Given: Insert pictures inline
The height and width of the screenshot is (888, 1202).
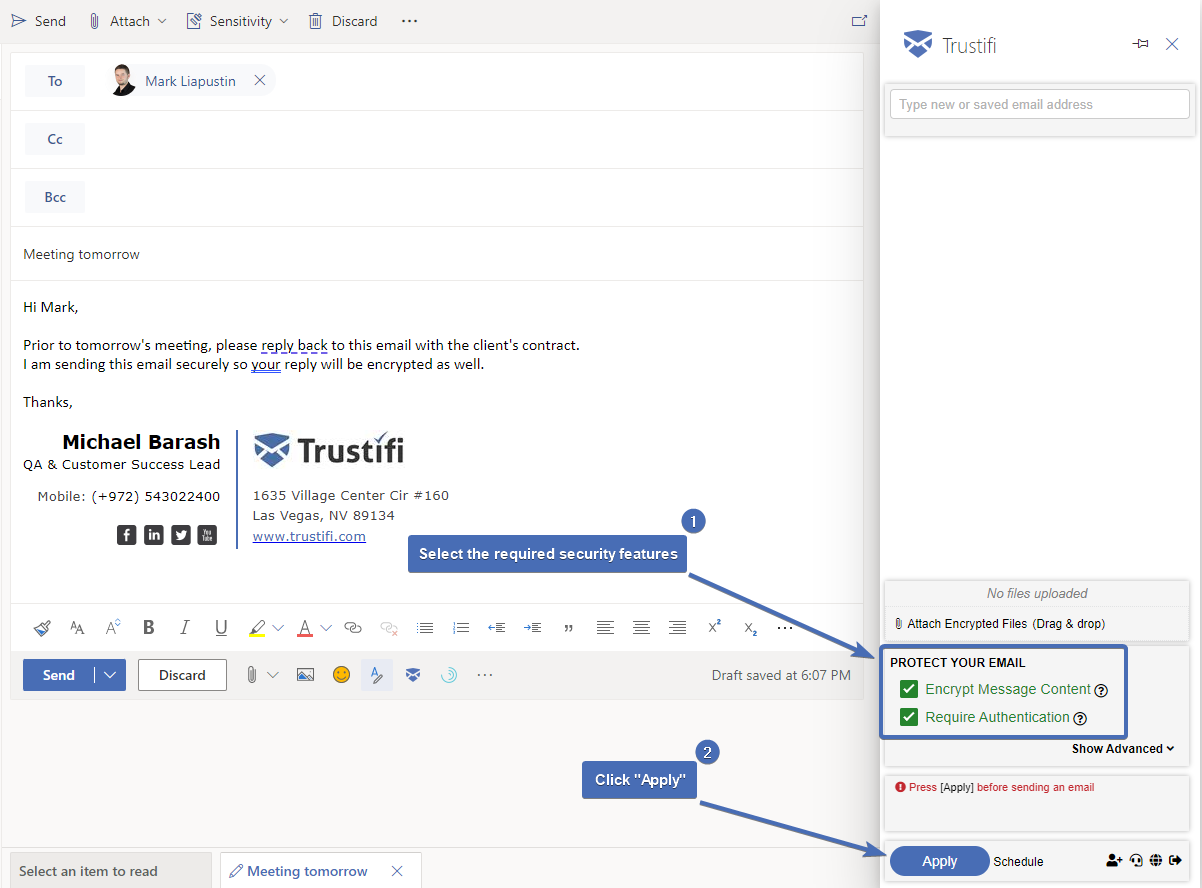Looking at the screenshot, I should coord(306,675).
